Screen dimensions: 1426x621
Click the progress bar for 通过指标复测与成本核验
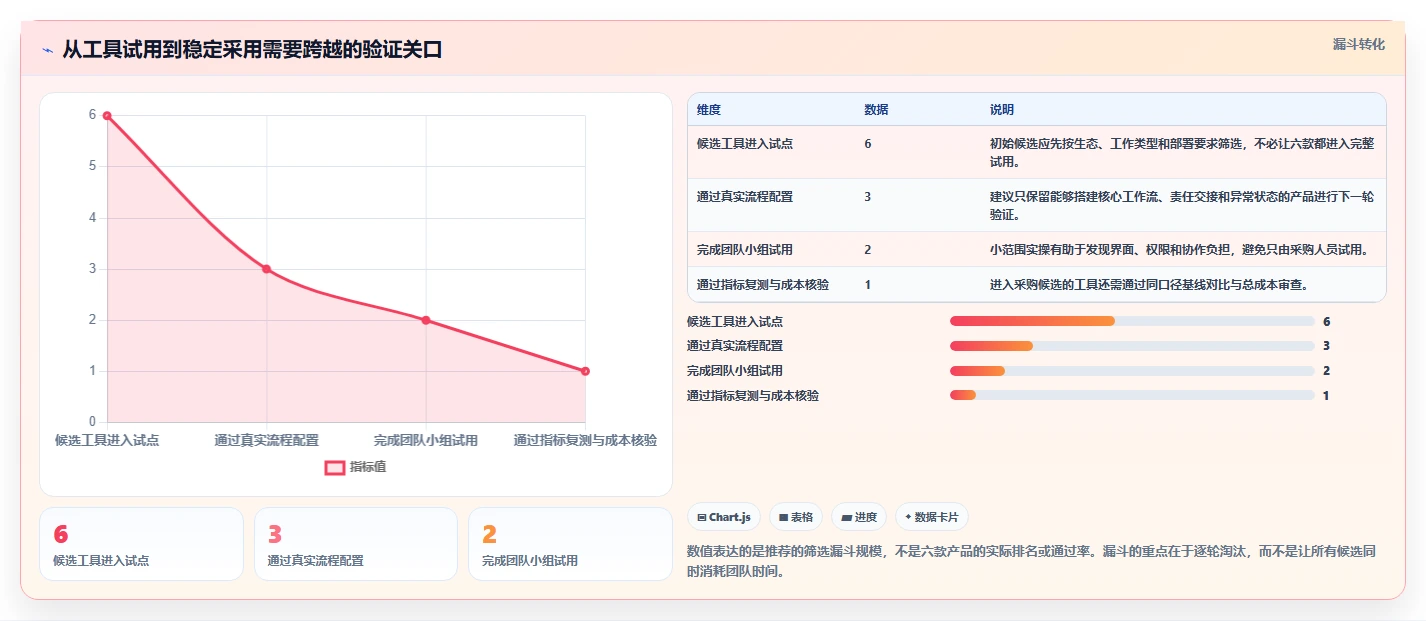(1132, 396)
